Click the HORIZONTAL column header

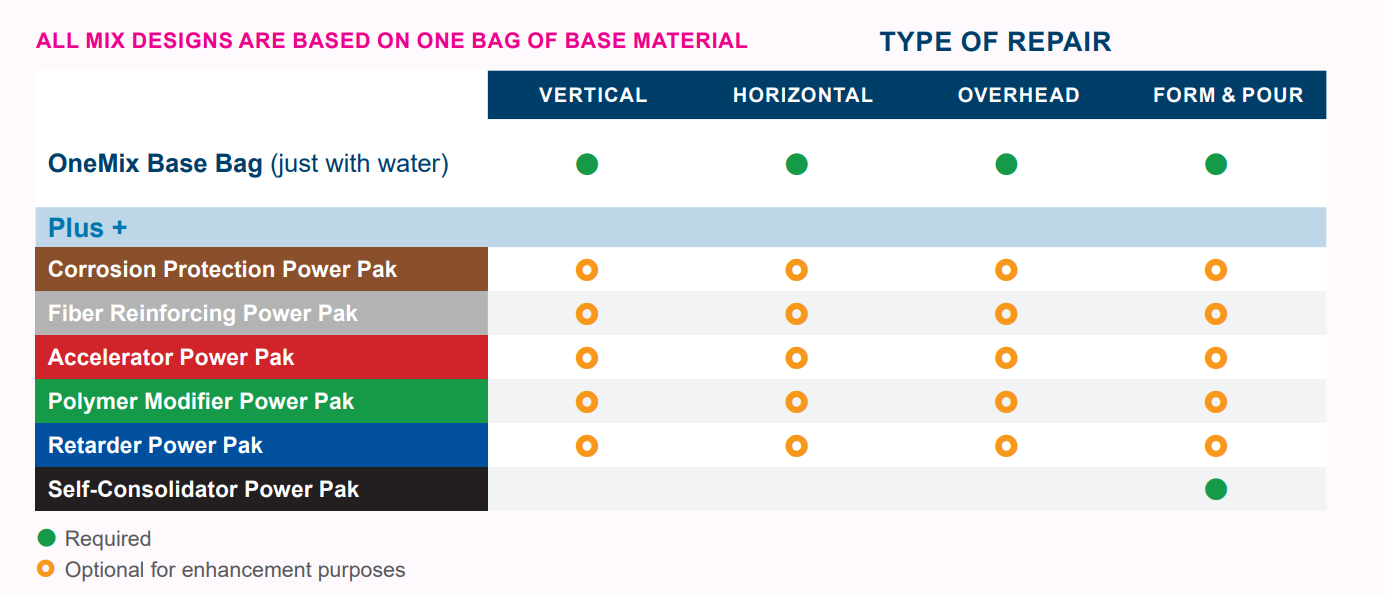tap(803, 95)
